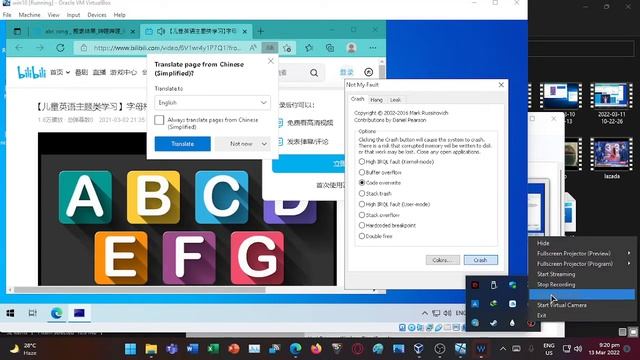Open OBS Studio from host taskbar

click(440, 349)
